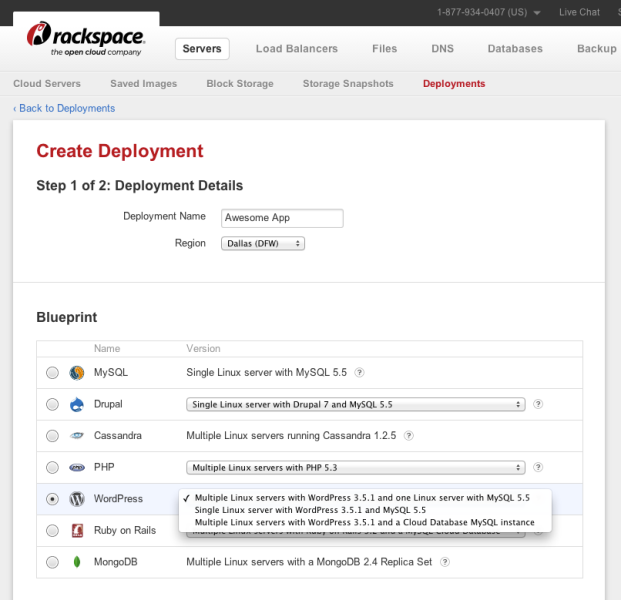Expand the phone number dropdown arrow
621x600 pixels.
537,13
